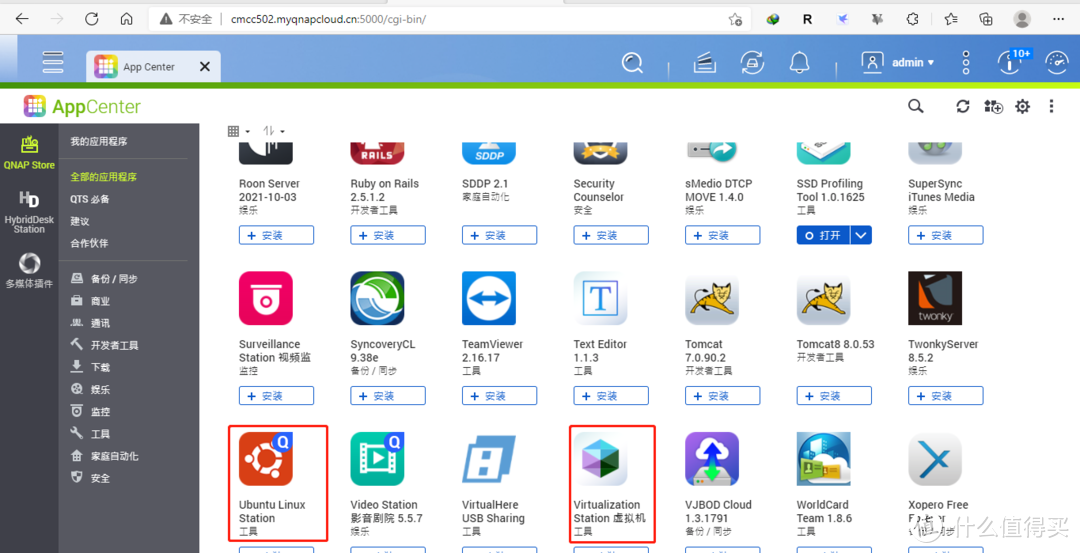The image size is (1080, 553).
Task: Open the info icon with 10+ badge
Action: coord(1010,63)
